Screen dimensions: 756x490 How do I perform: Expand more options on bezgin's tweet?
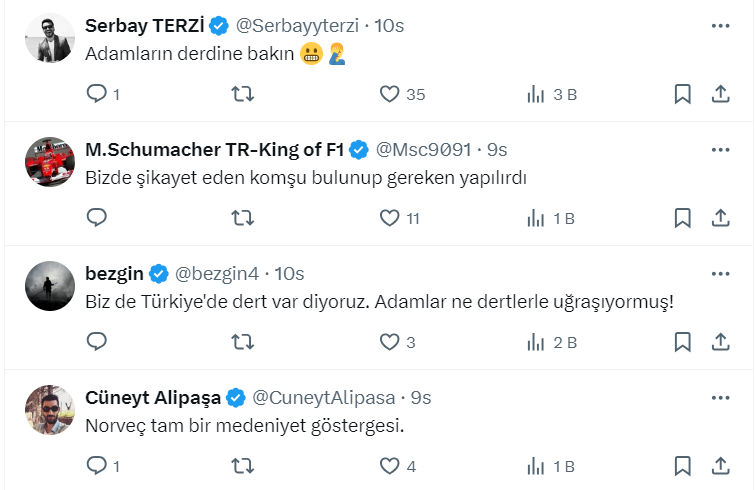pyautogui.click(x=720, y=273)
